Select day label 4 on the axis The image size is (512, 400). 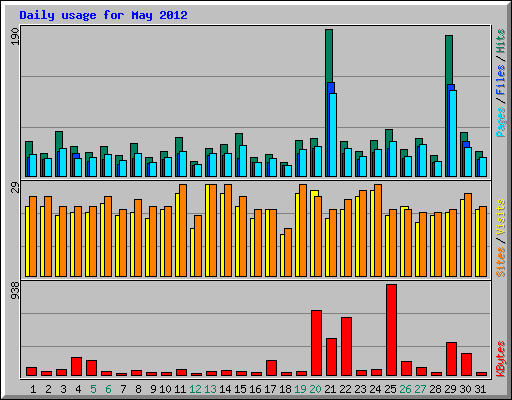click(x=78, y=389)
